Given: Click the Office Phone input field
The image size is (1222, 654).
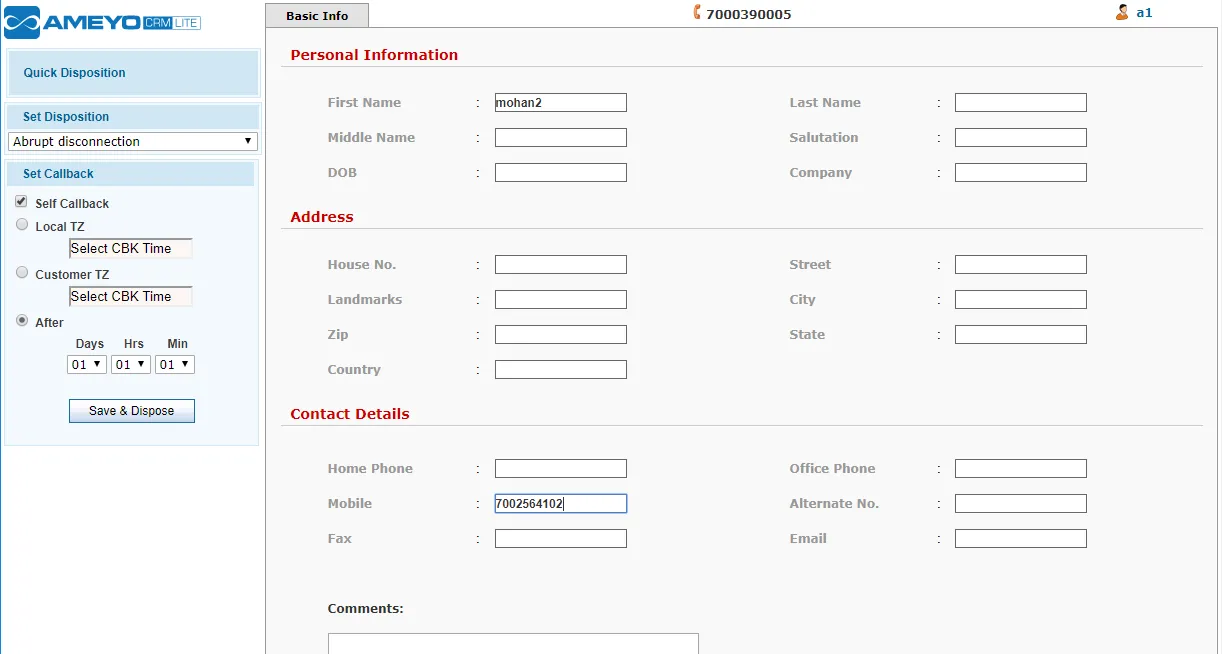Looking at the screenshot, I should [1021, 469].
